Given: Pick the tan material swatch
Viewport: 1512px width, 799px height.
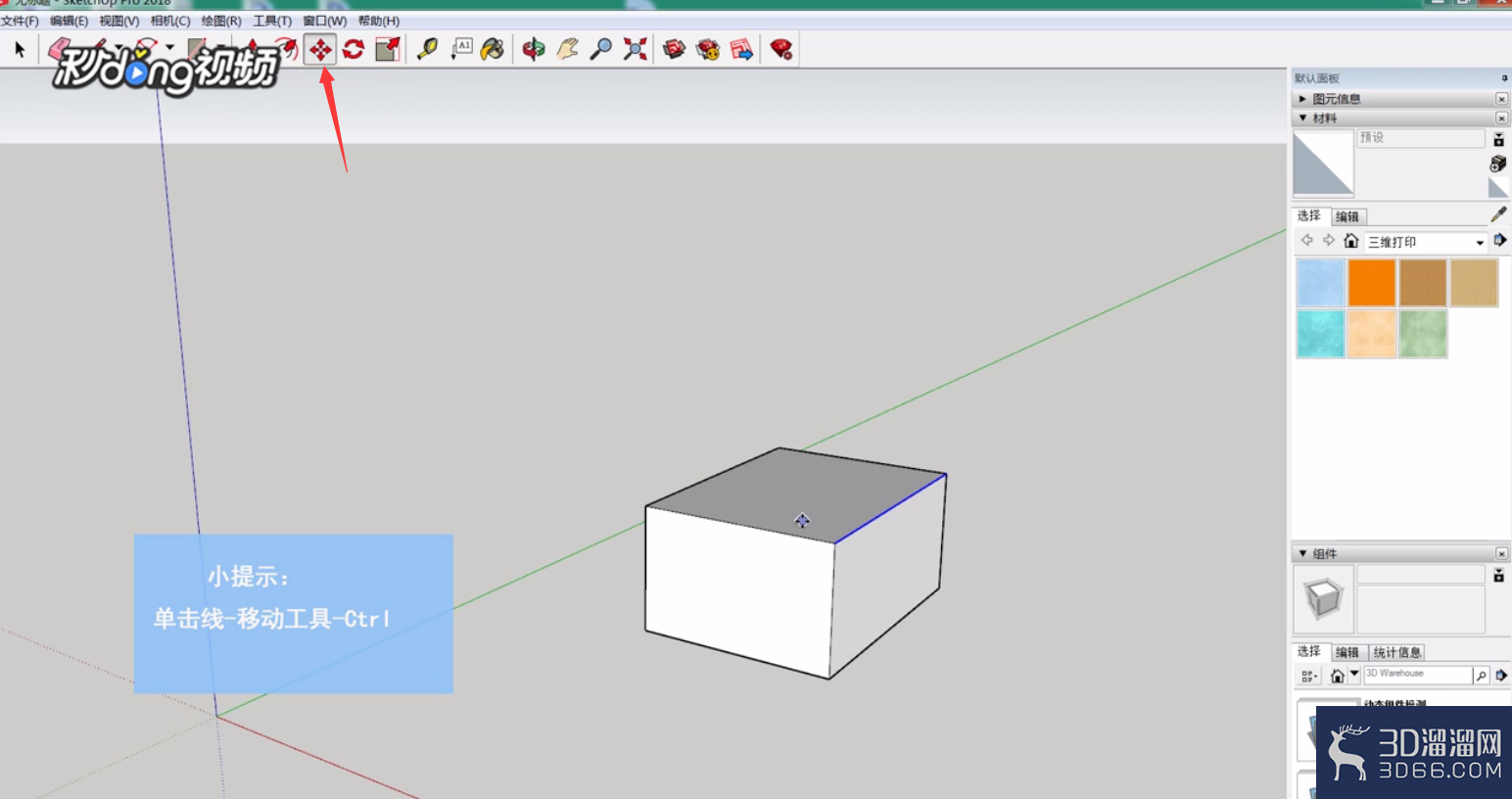Looking at the screenshot, I should tap(1473, 283).
